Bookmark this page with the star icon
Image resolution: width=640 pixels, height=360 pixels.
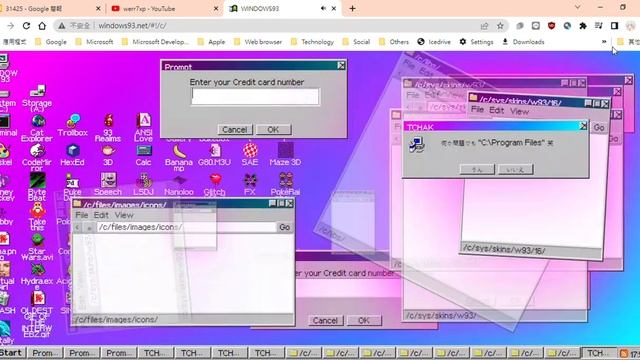click(500, 26)
